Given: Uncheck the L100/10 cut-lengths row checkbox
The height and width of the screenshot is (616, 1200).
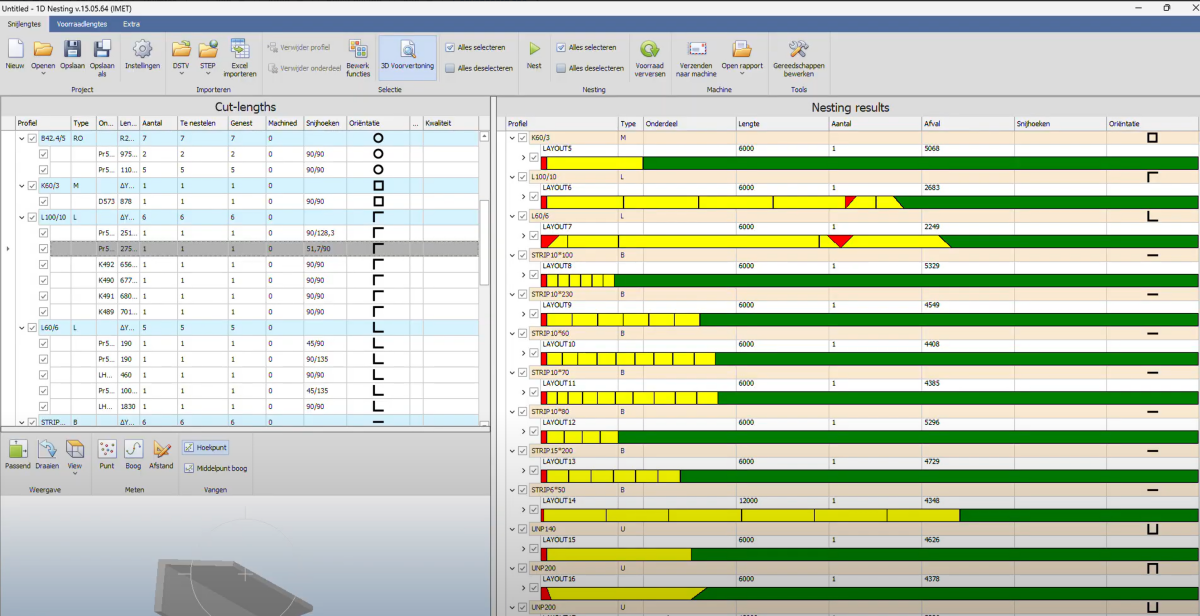Looking at the screenshot, I should coord(32,217).
